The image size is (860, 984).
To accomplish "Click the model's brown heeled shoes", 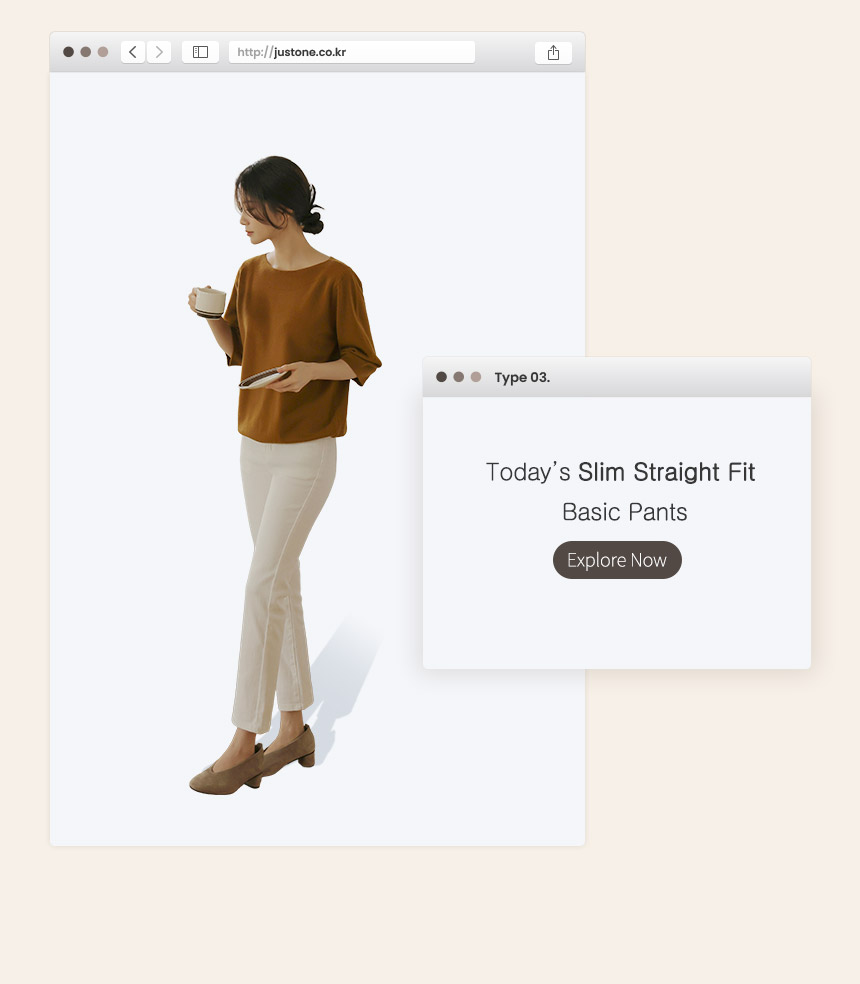I will (x=251, y=762).
